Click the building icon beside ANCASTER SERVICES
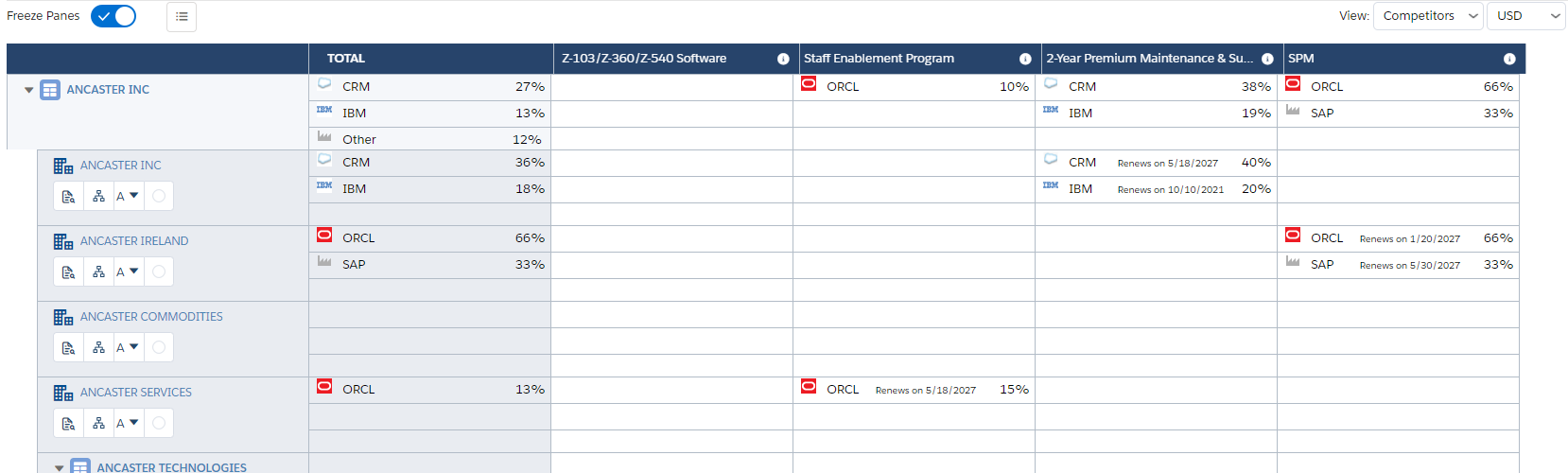 63,393
